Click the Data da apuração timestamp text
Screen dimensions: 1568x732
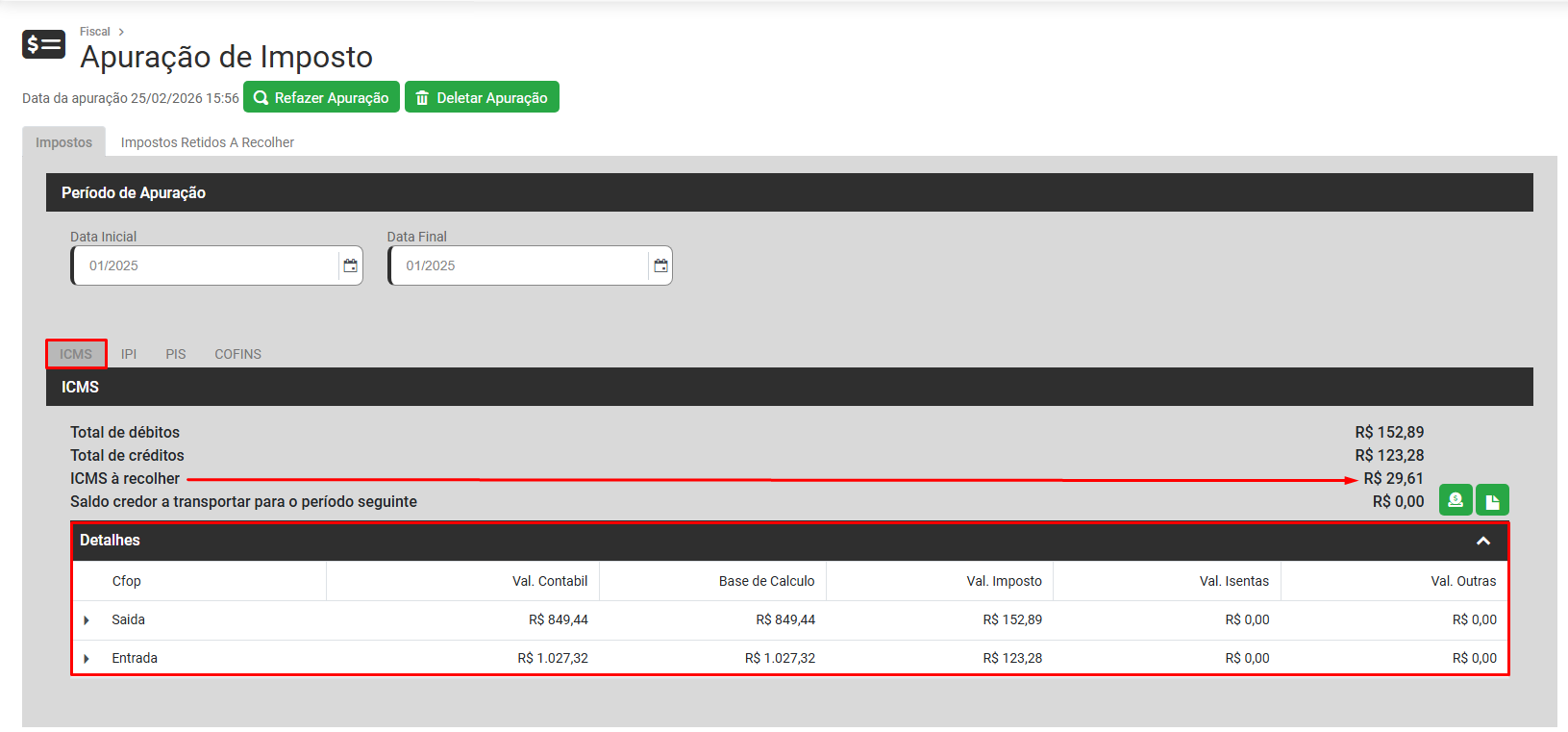pyautogui.click(x=131, y=98)
